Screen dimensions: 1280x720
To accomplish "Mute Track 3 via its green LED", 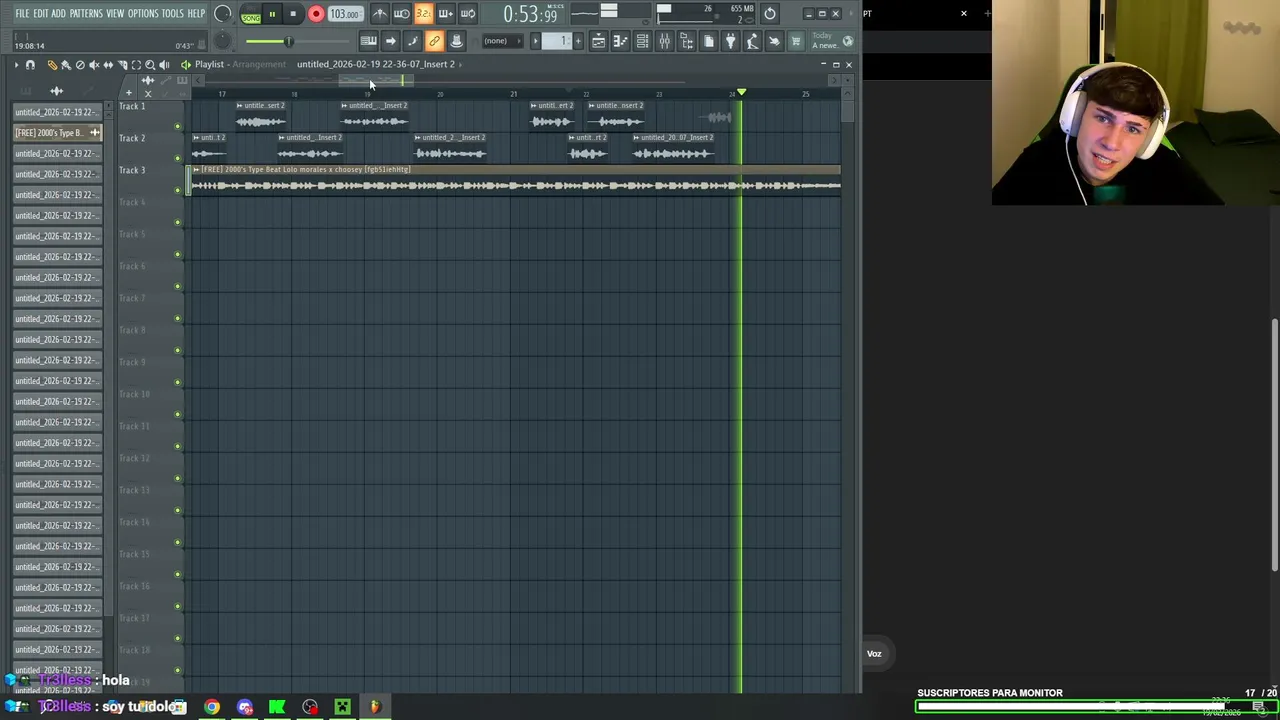I will point(178,190).
